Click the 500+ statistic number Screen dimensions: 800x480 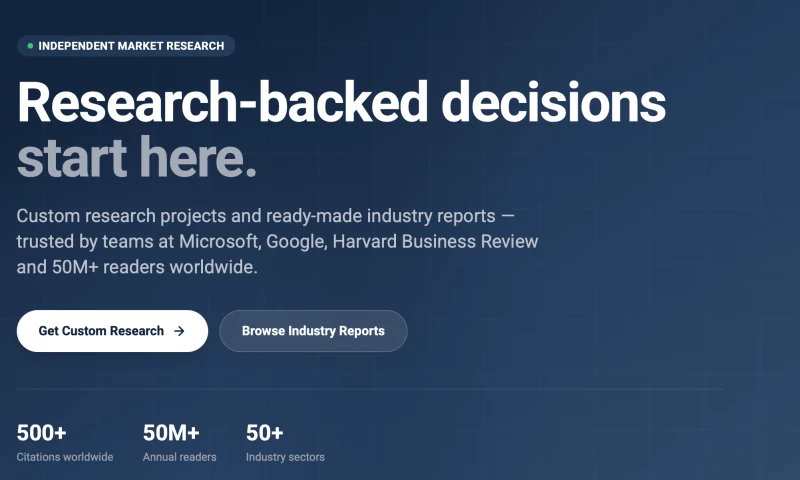(x=42, y=433)
